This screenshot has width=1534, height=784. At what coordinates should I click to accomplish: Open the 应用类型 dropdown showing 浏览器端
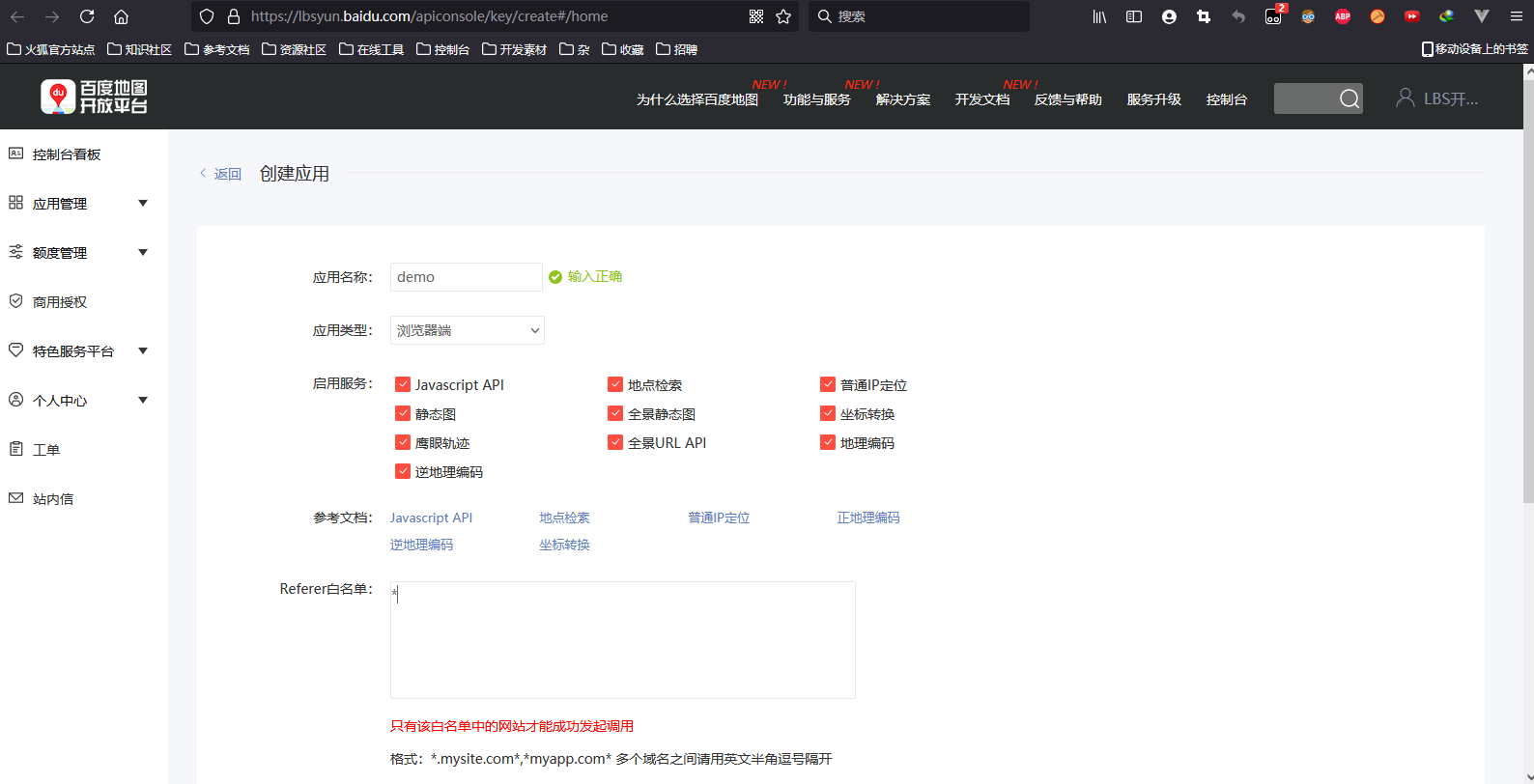point(468,330)
